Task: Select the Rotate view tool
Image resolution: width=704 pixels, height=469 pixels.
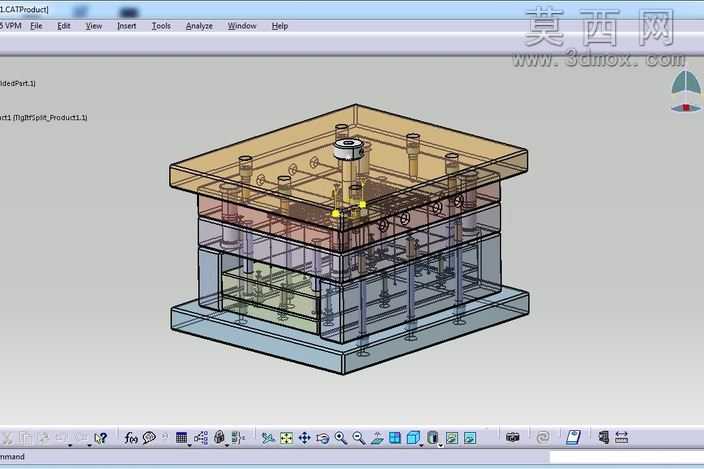Action: (x=322, y=438)
